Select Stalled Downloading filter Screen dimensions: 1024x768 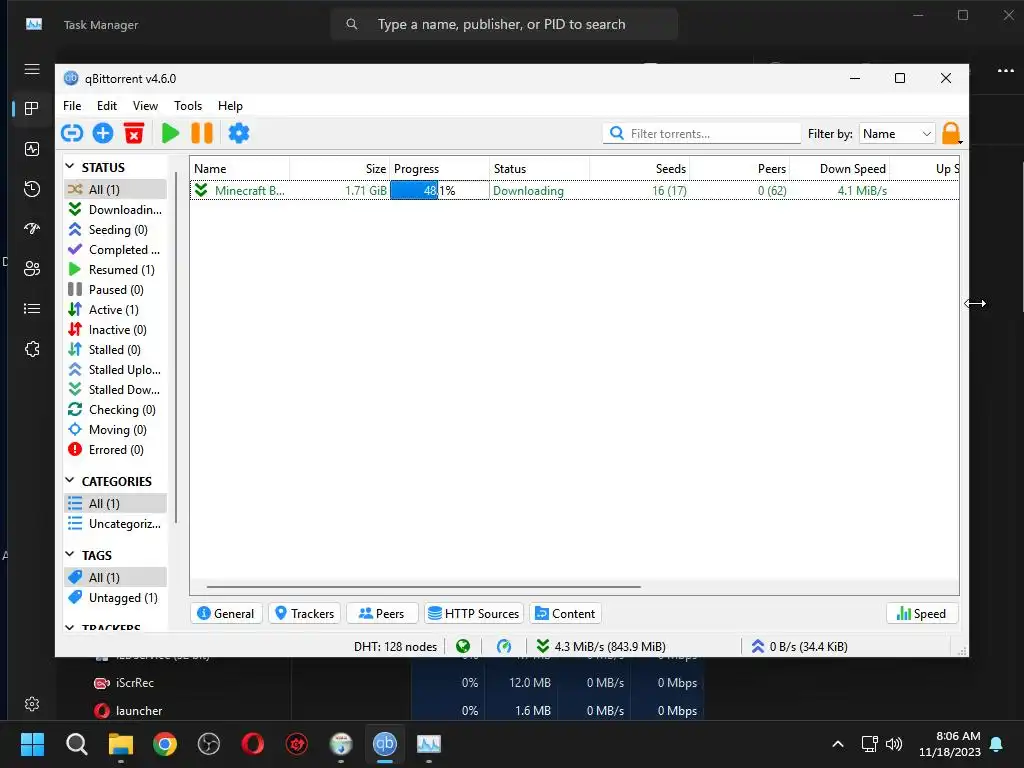click(x=116, y=390)
